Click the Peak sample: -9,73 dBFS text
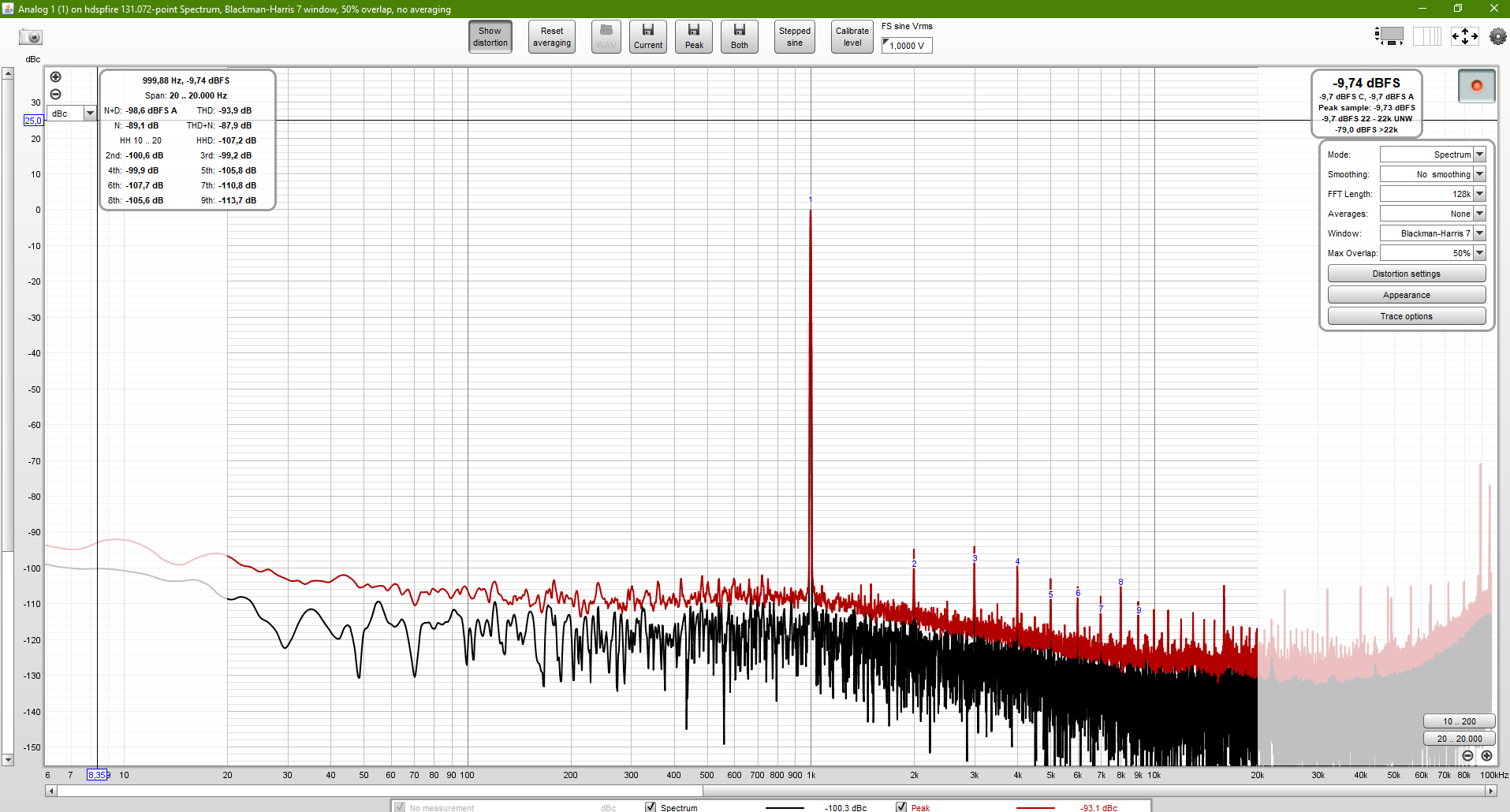The width and height of the screenshot is (1510, 812). [x=1366, y=108]
